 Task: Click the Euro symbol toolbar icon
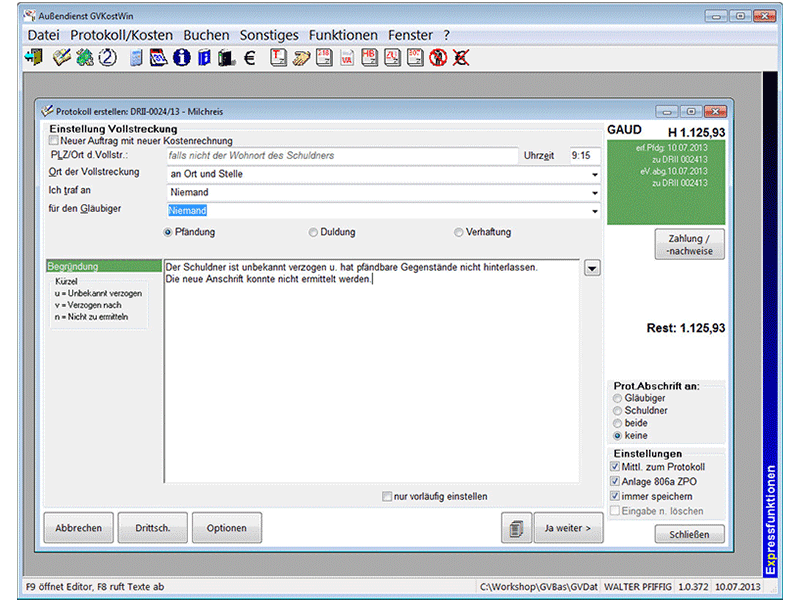[248, 58]
